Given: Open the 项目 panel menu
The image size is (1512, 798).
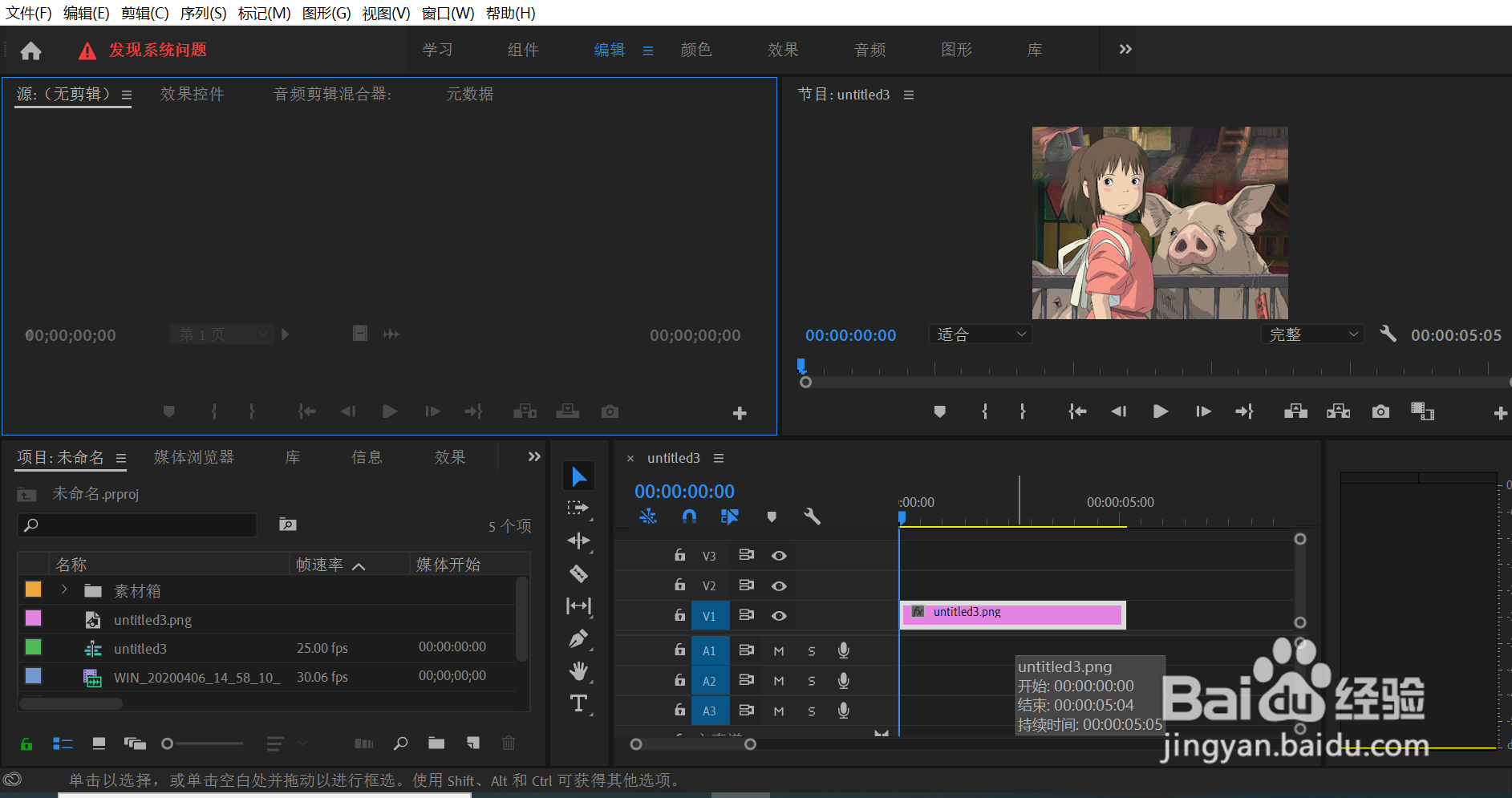Looking at the screenshot, I should 121,458.
